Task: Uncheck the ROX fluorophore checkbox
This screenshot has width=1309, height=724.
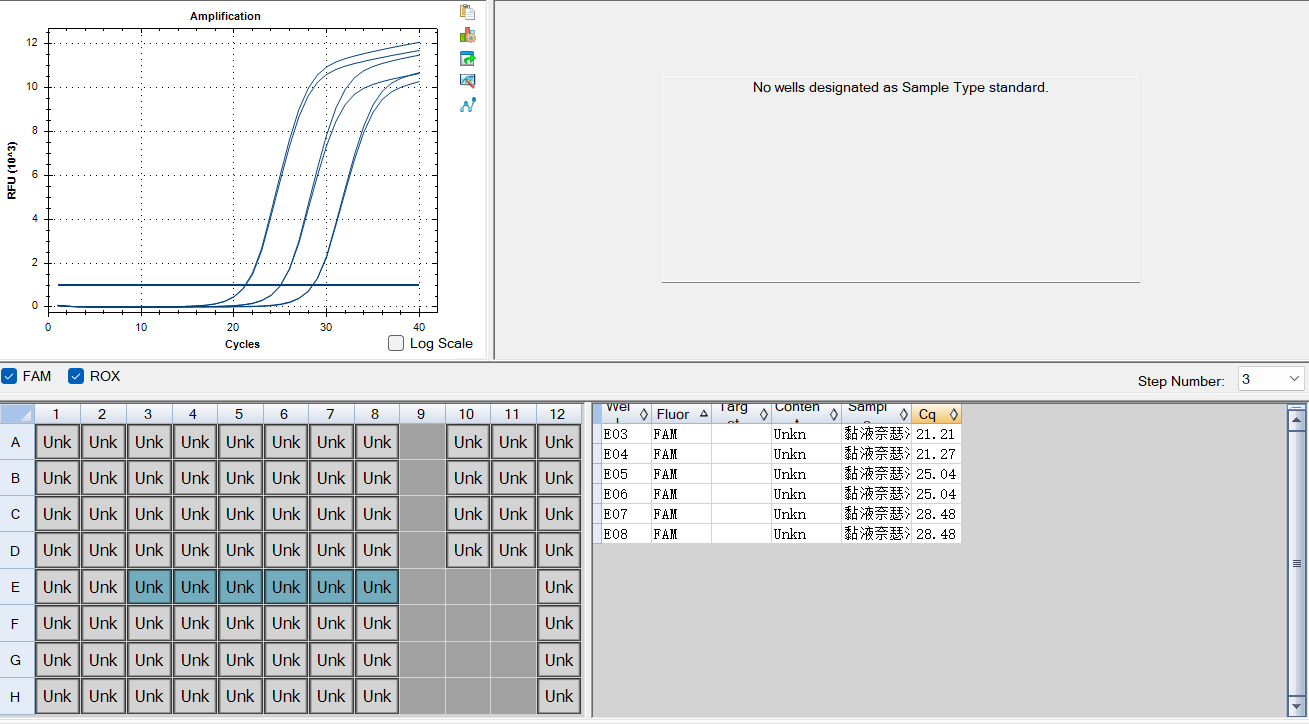Action: click(76, 376)
